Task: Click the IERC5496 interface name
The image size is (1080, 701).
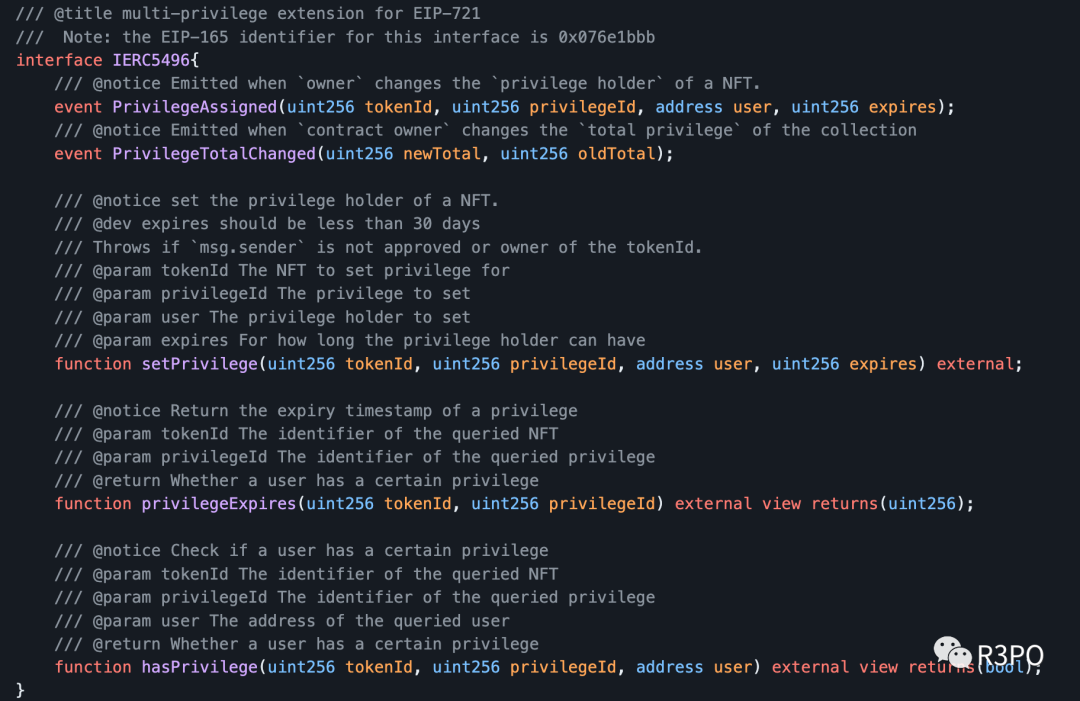Action: (x=151, y=60)
